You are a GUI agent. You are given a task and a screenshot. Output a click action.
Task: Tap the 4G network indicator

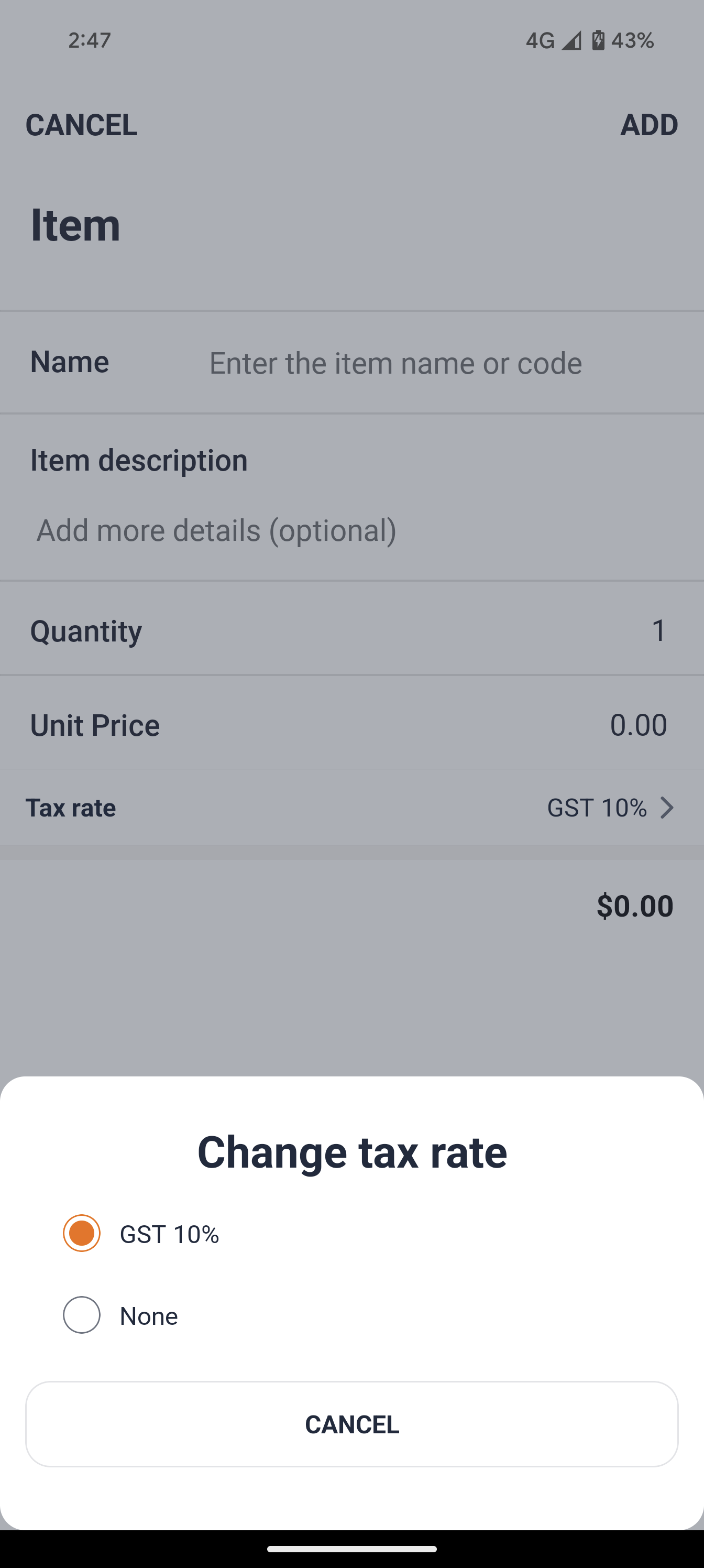[540, 40]
